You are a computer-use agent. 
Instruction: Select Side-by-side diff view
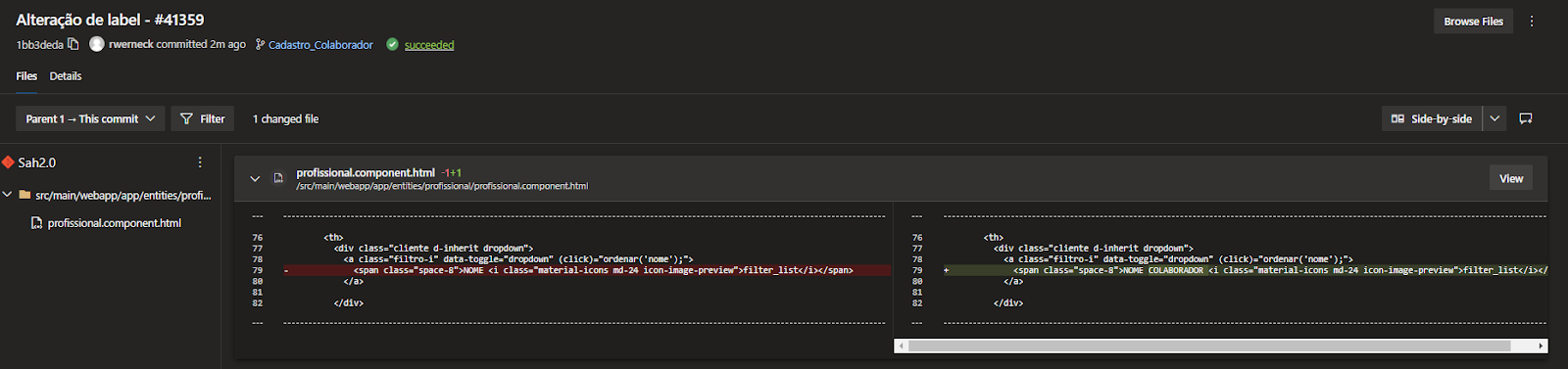tap(1432, 118)
